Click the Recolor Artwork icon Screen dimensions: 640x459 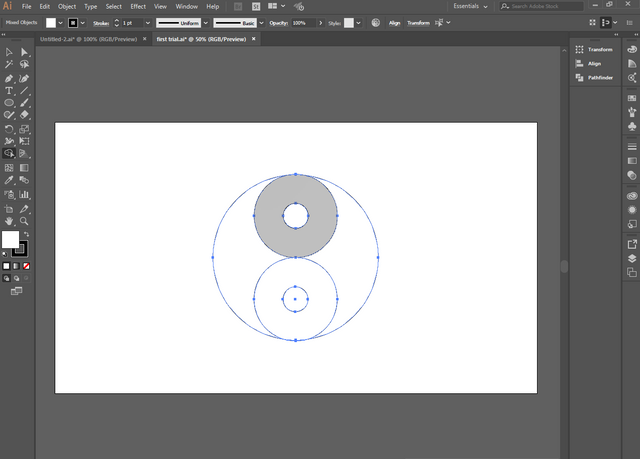[375, 22]
